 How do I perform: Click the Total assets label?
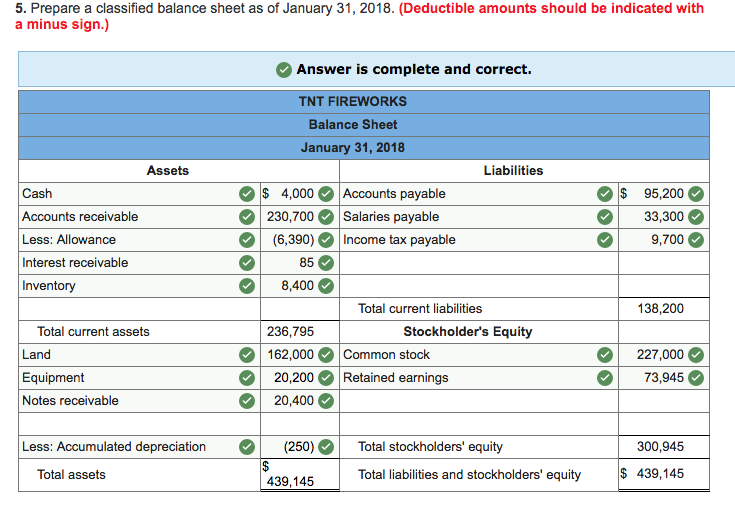(71, 475)
